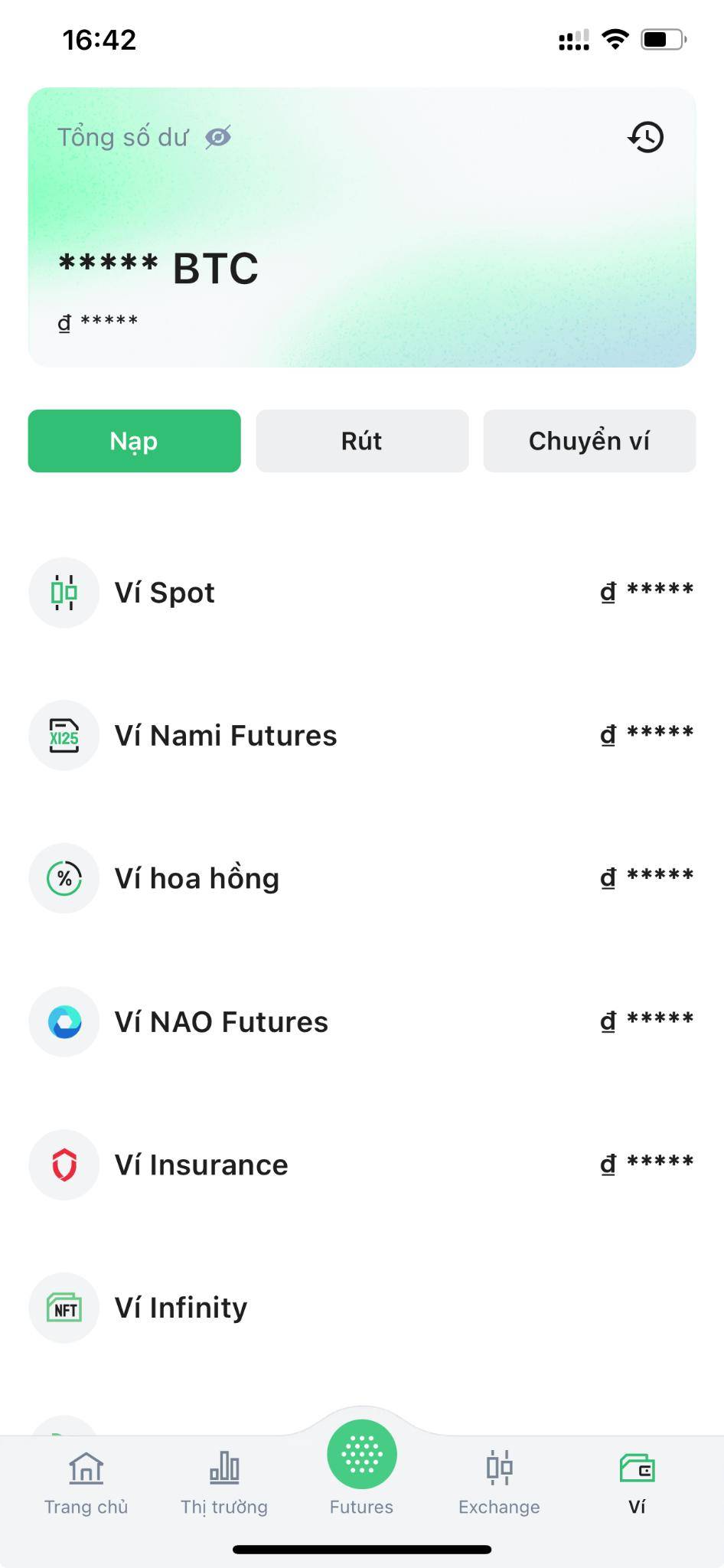
Task: Open the green Futures center button
Action: point(361,1455)
